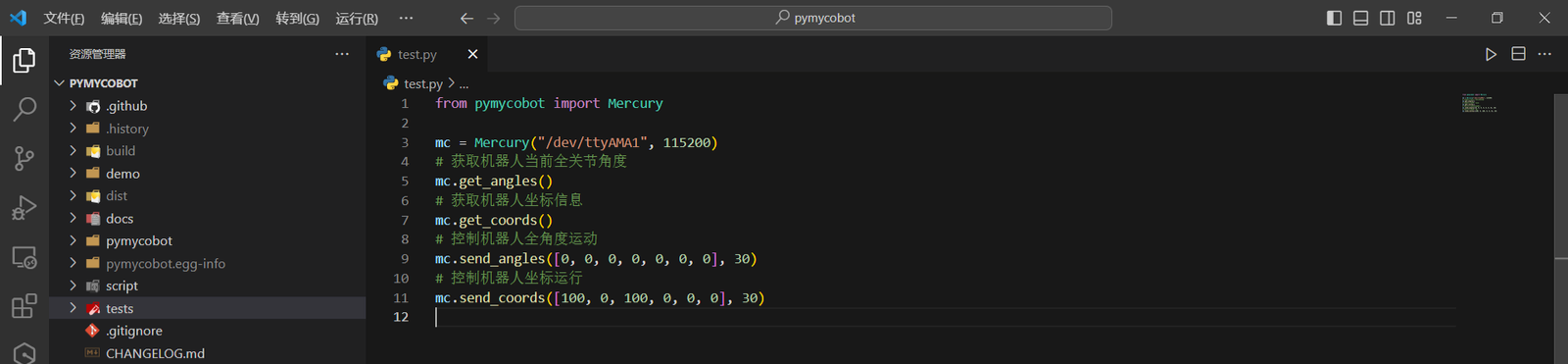Open the Source Control view
Image resolution: width=1568 pixels, height=364 pixels.
[24, 158]
